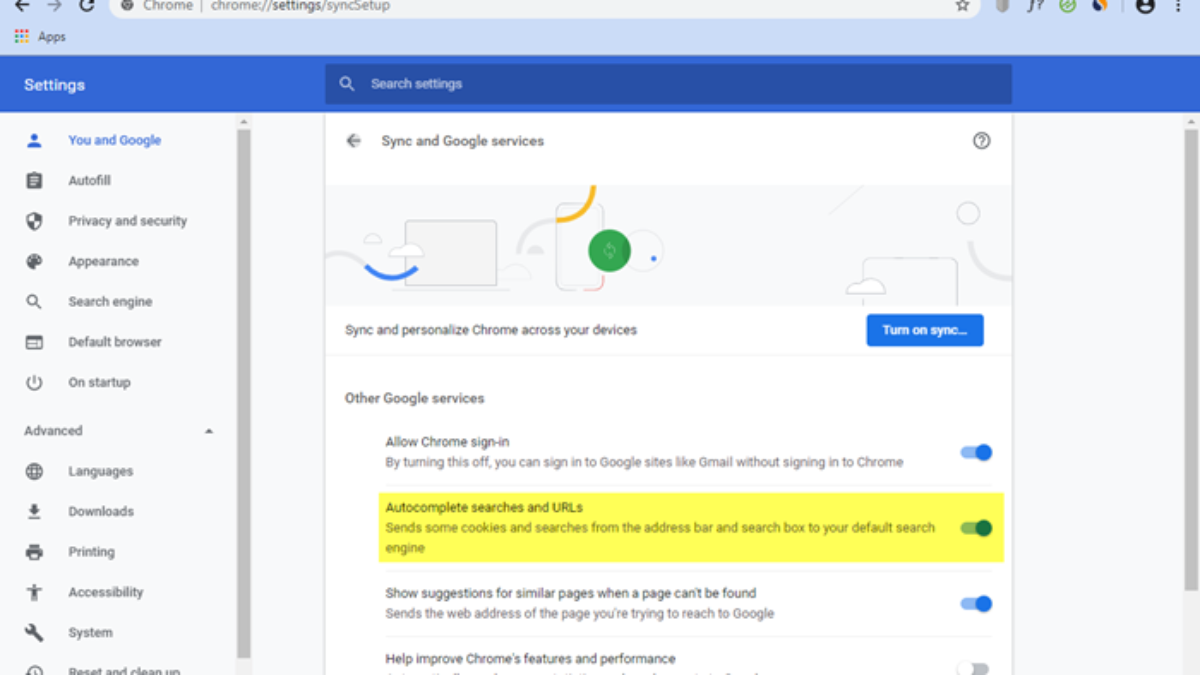Click the sidebar vertical scrollbar
Viewport: 1200px width, 675px height.
(x=243, y=393)
